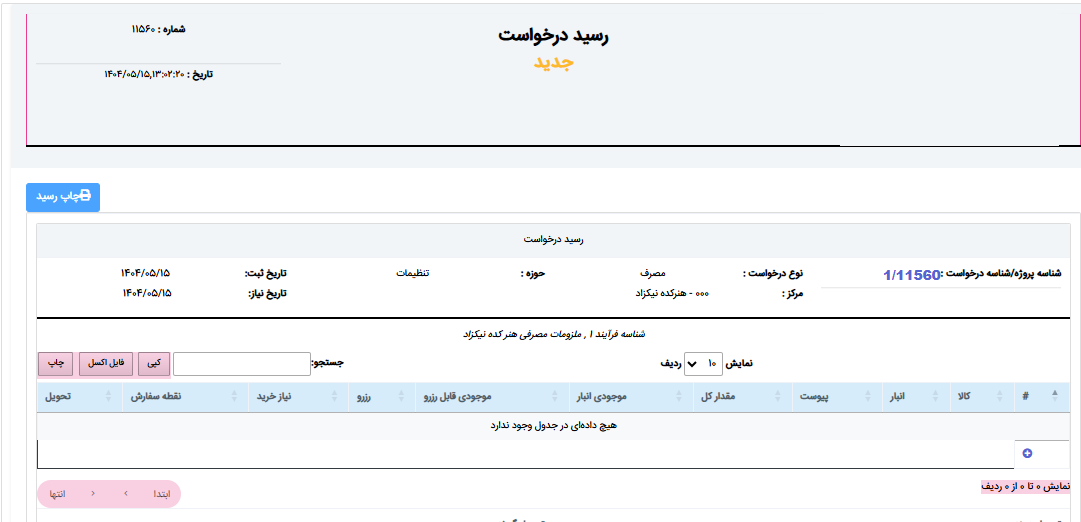Go to first page with ابتدا
Viewport: 1081px width, 522px height.
(x=160, y=494)
